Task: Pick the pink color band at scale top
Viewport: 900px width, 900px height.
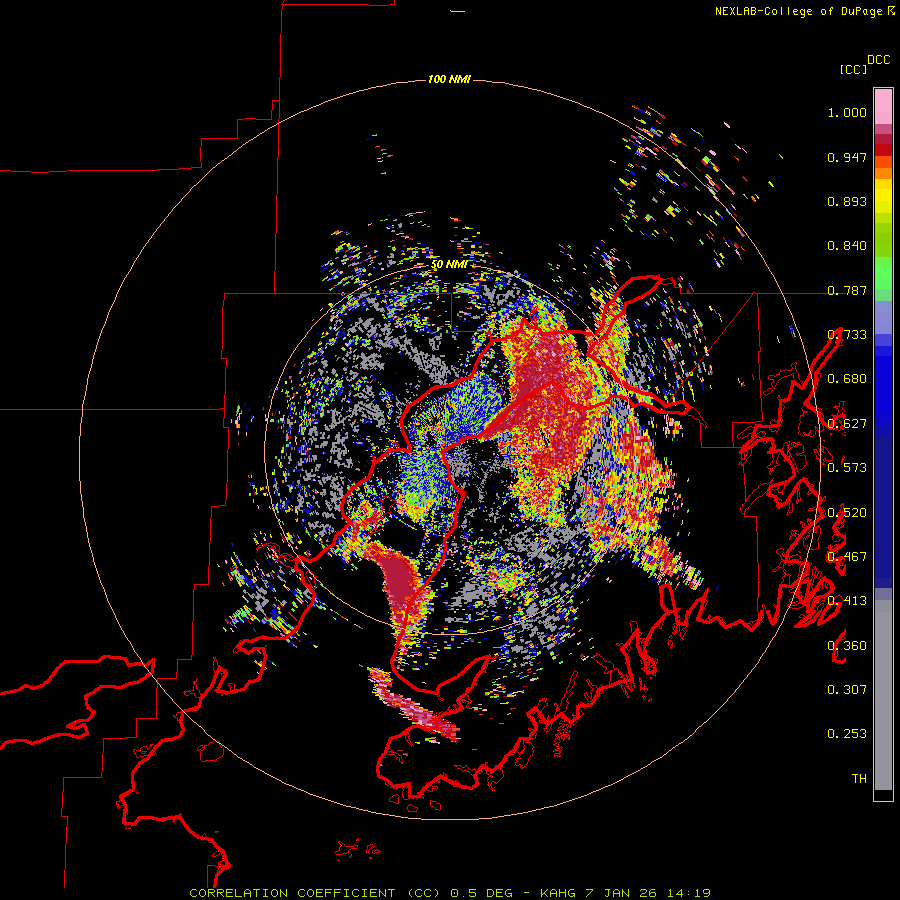Action: (883, 106)
